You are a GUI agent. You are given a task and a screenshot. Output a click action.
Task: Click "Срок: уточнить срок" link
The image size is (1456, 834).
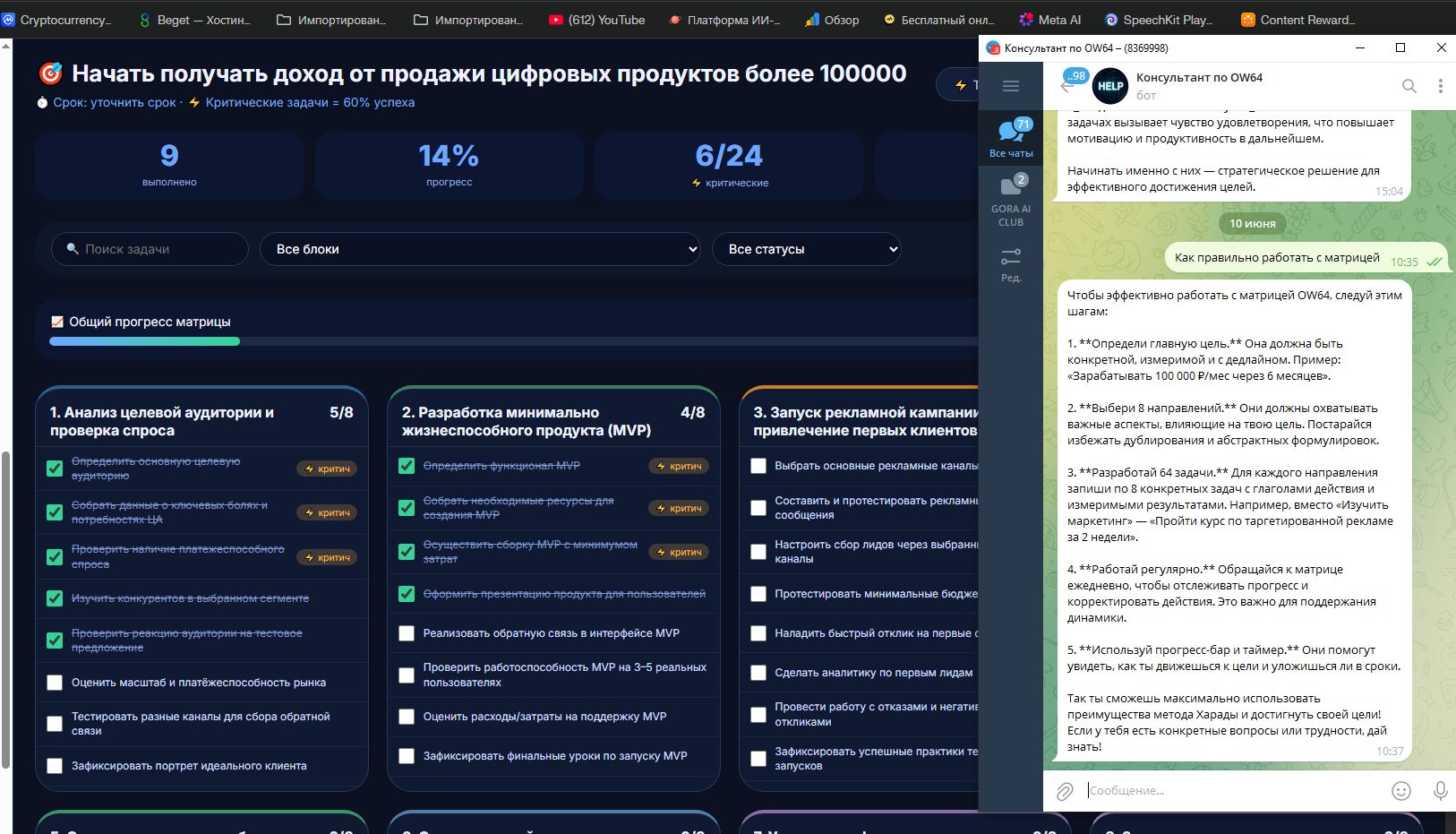[x=114, y=102]
